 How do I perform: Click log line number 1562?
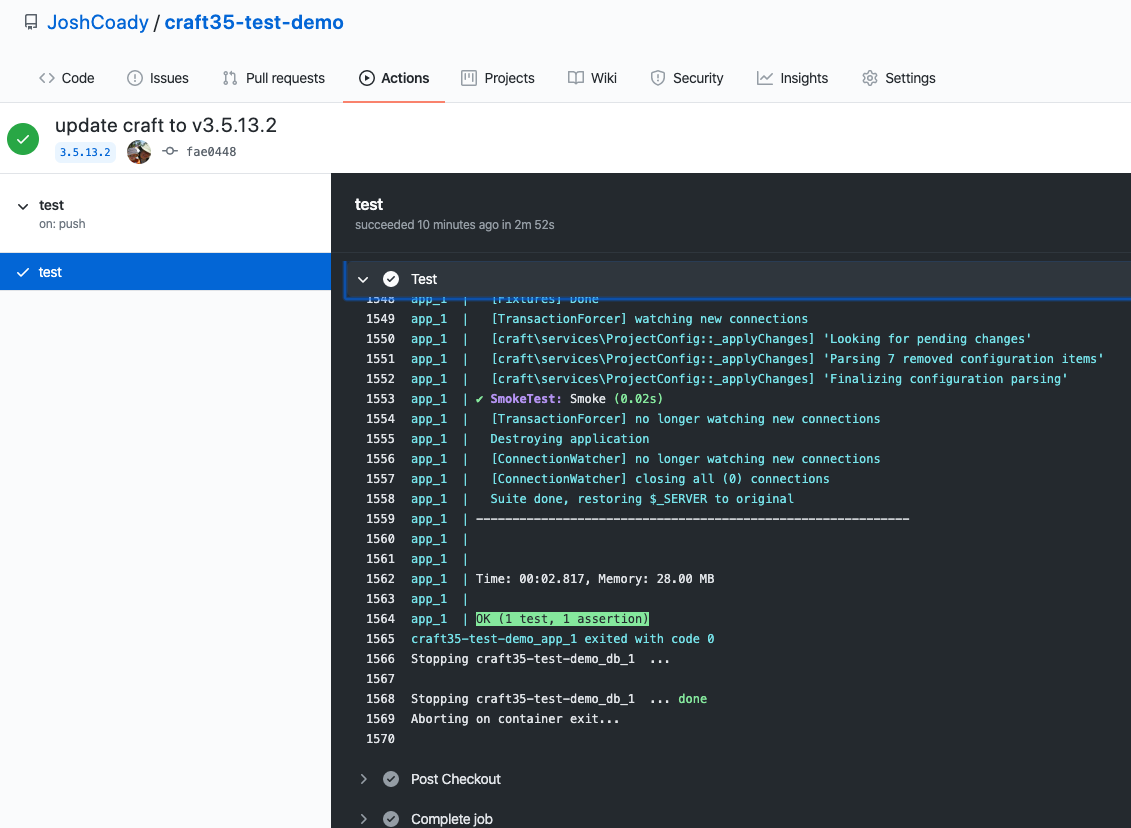coord(380,578)
